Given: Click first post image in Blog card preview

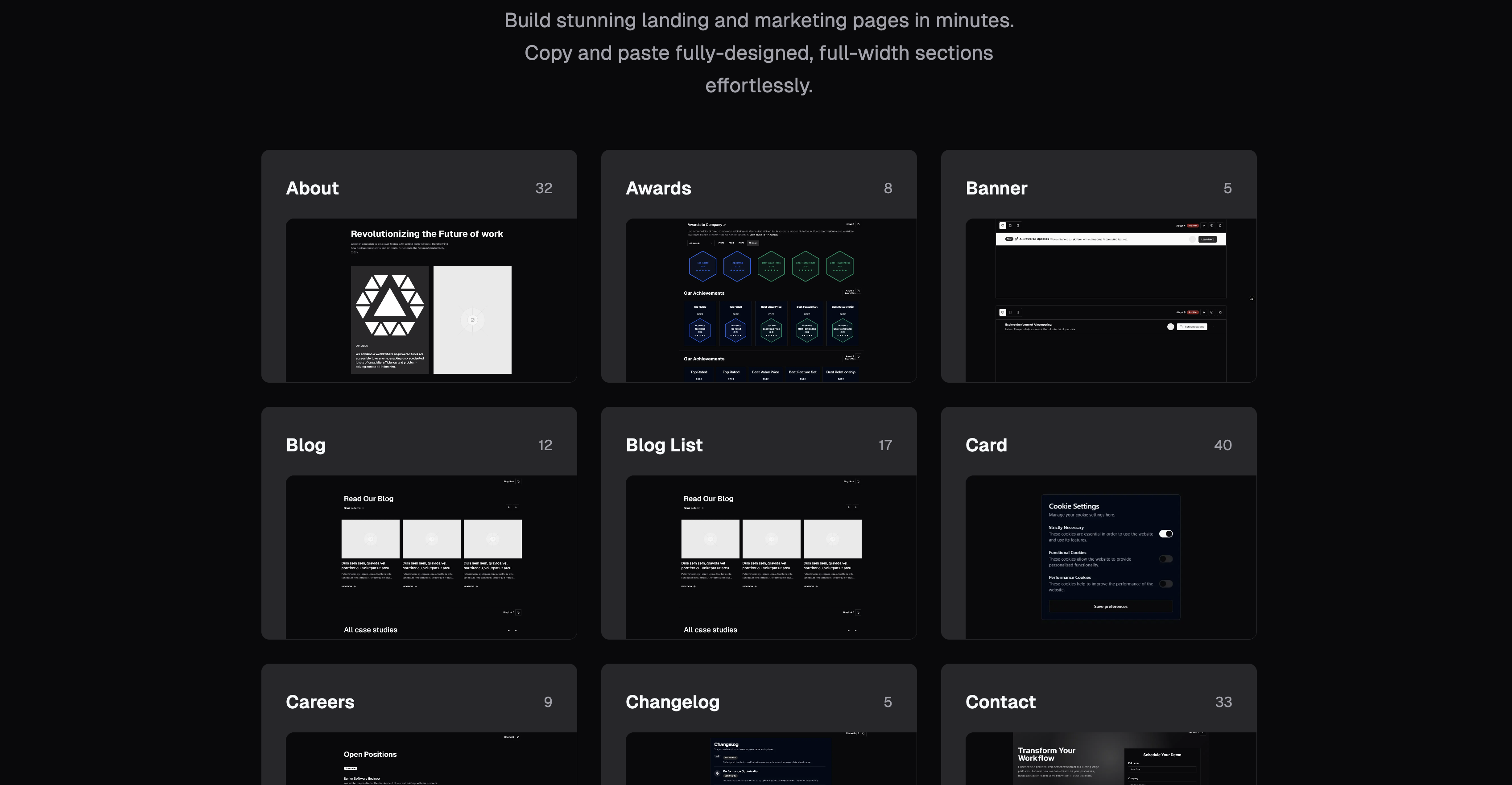Looking at the screenshot, I should 370,539.
